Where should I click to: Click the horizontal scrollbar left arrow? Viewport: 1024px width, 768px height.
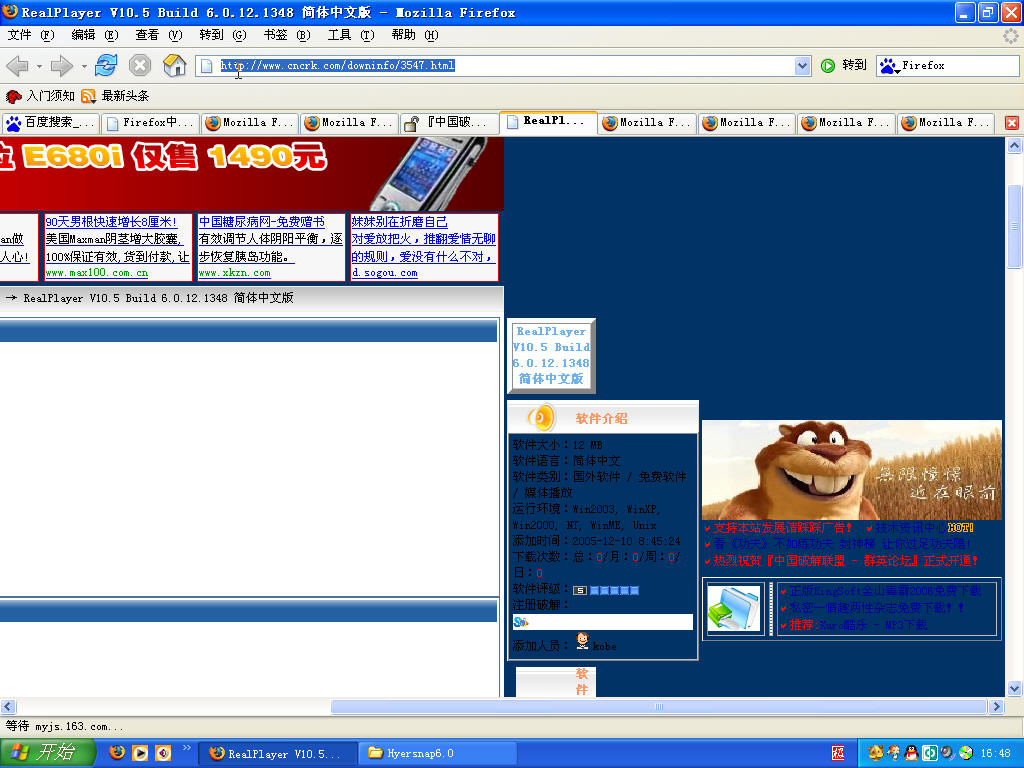coord(8,706)
